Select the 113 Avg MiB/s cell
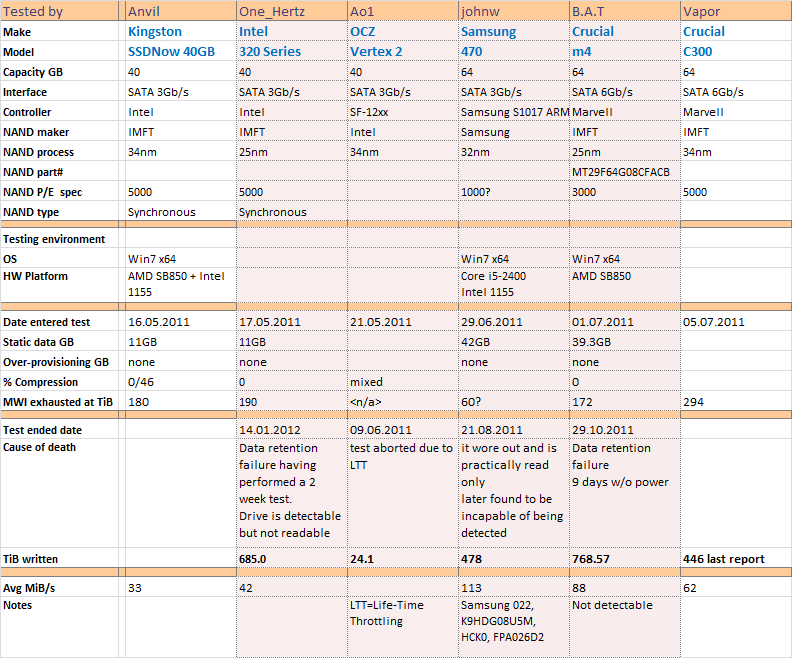 [x=514, y=588]
